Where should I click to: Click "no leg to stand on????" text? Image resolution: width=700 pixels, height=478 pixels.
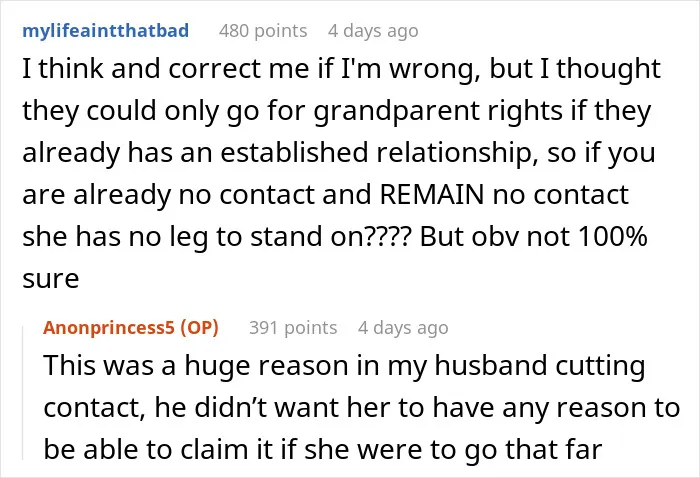pyautogui.click(x=269, y=237)
